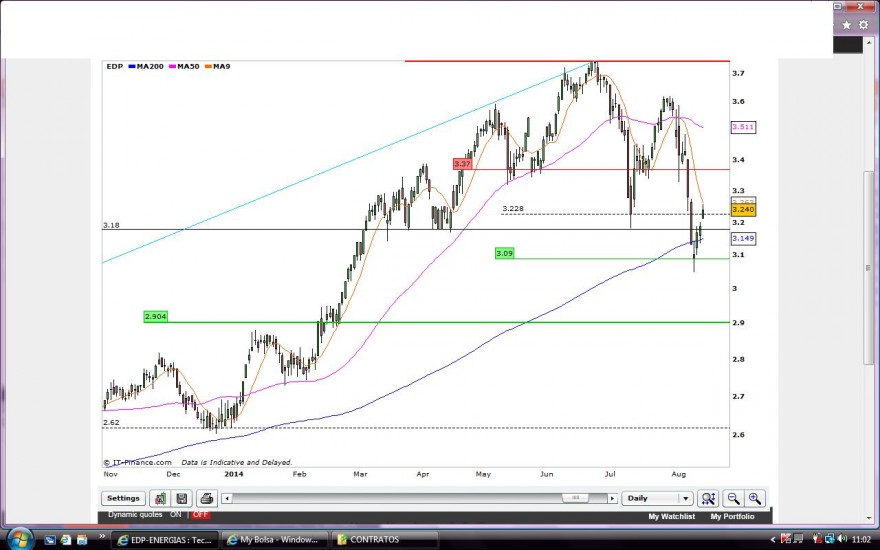Click the show desktop quick launch icon
This screenshot has width=880, height=550.
50,540
